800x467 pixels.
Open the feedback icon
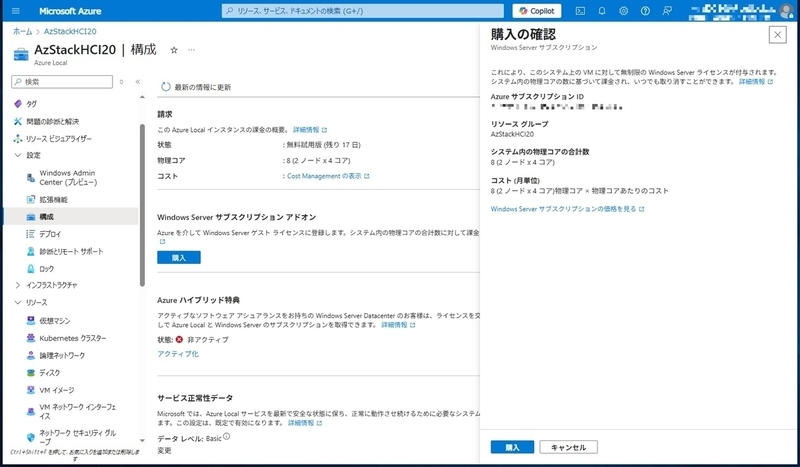(x=667, y=11)
